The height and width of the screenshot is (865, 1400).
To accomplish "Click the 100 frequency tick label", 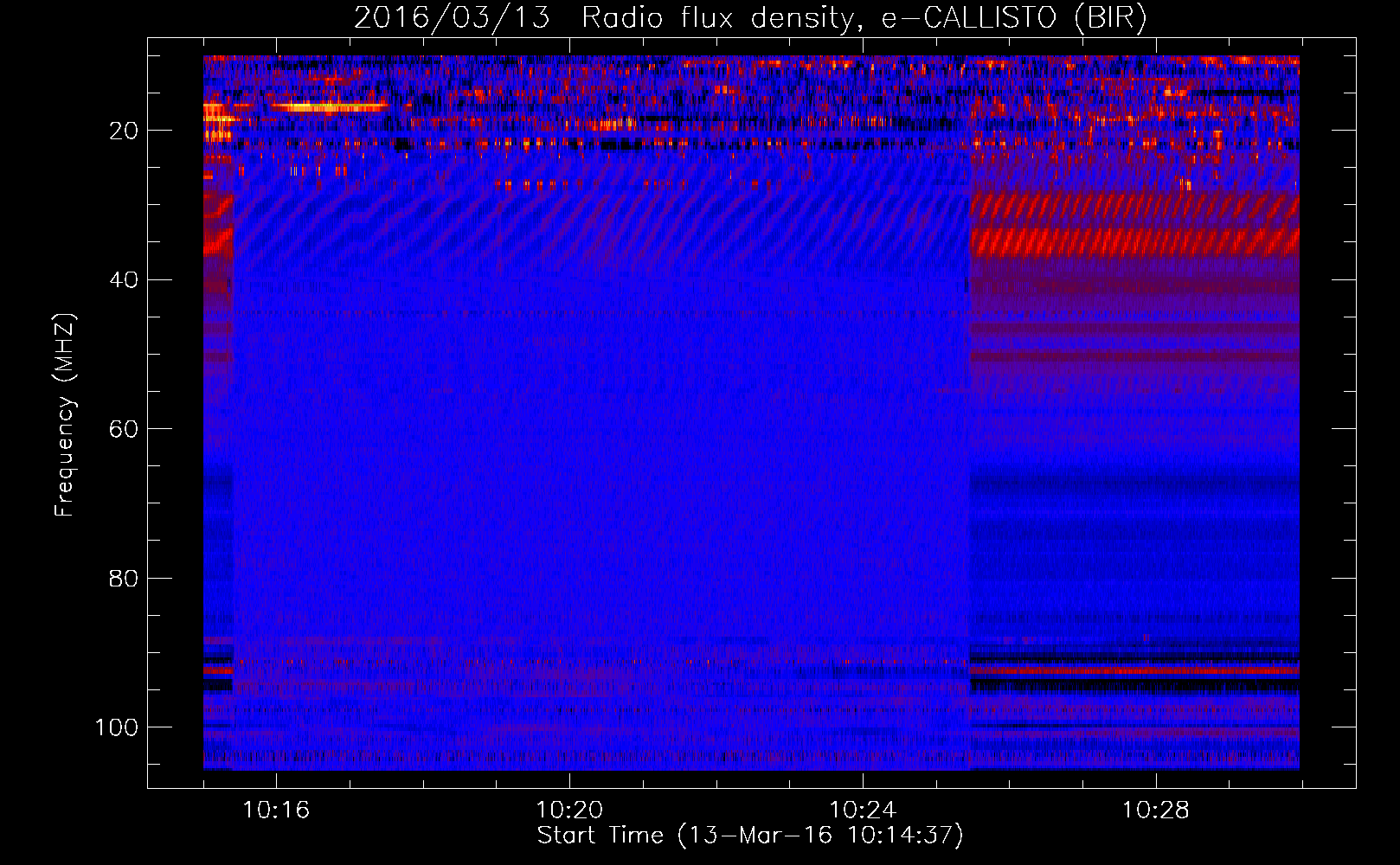I will tap(117, 727).
